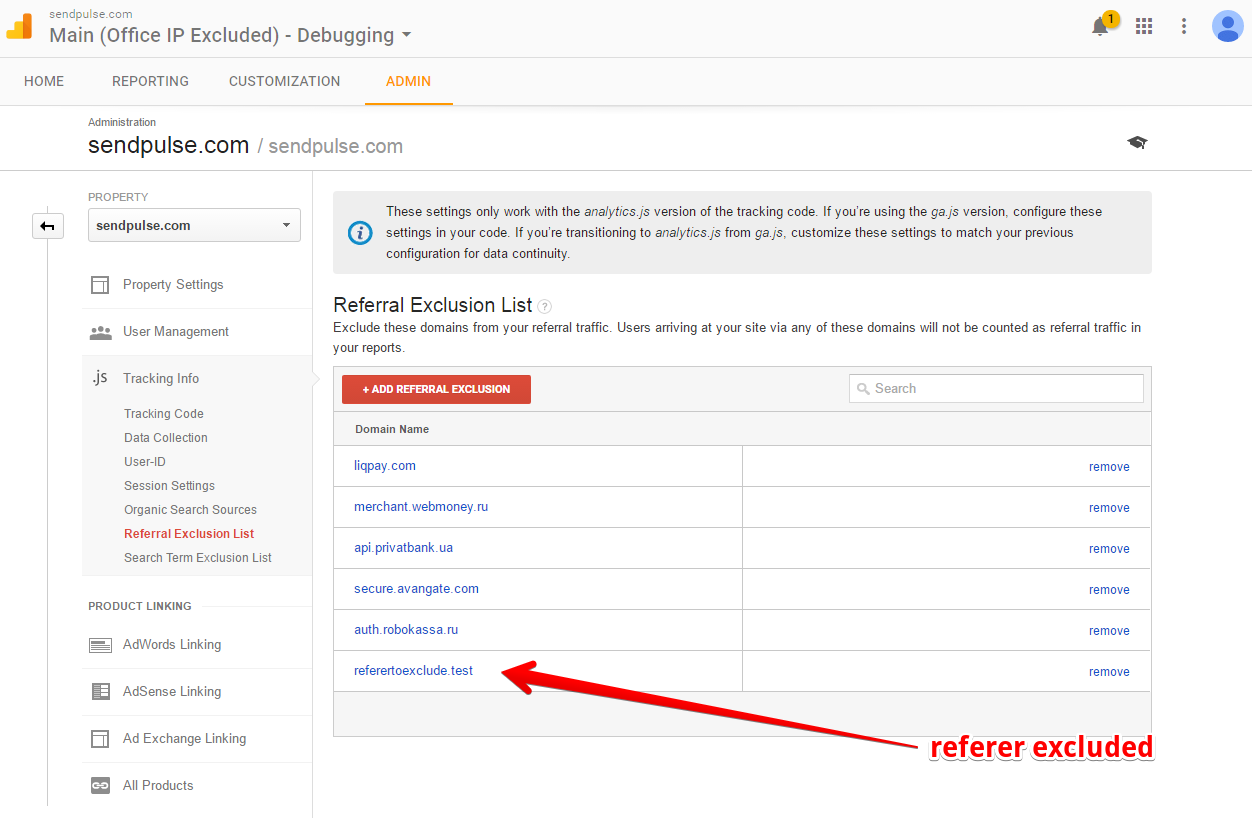Click the ADD REFERRAL EXCLUSION button
The image size is (1252, 818).
436,390
